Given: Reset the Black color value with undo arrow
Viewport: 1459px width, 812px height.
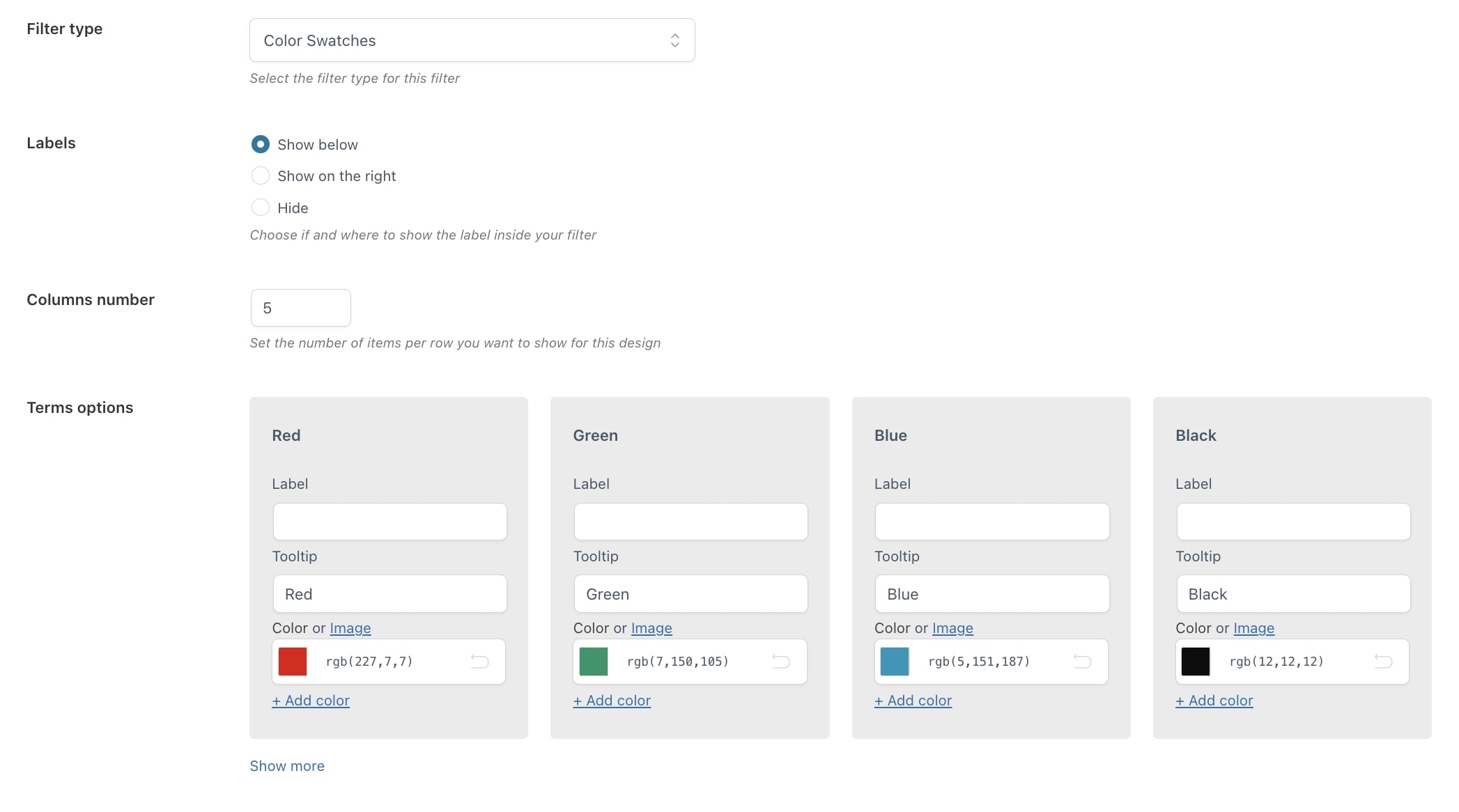Looking at the screenshot, I should (x=1383, y=661).
